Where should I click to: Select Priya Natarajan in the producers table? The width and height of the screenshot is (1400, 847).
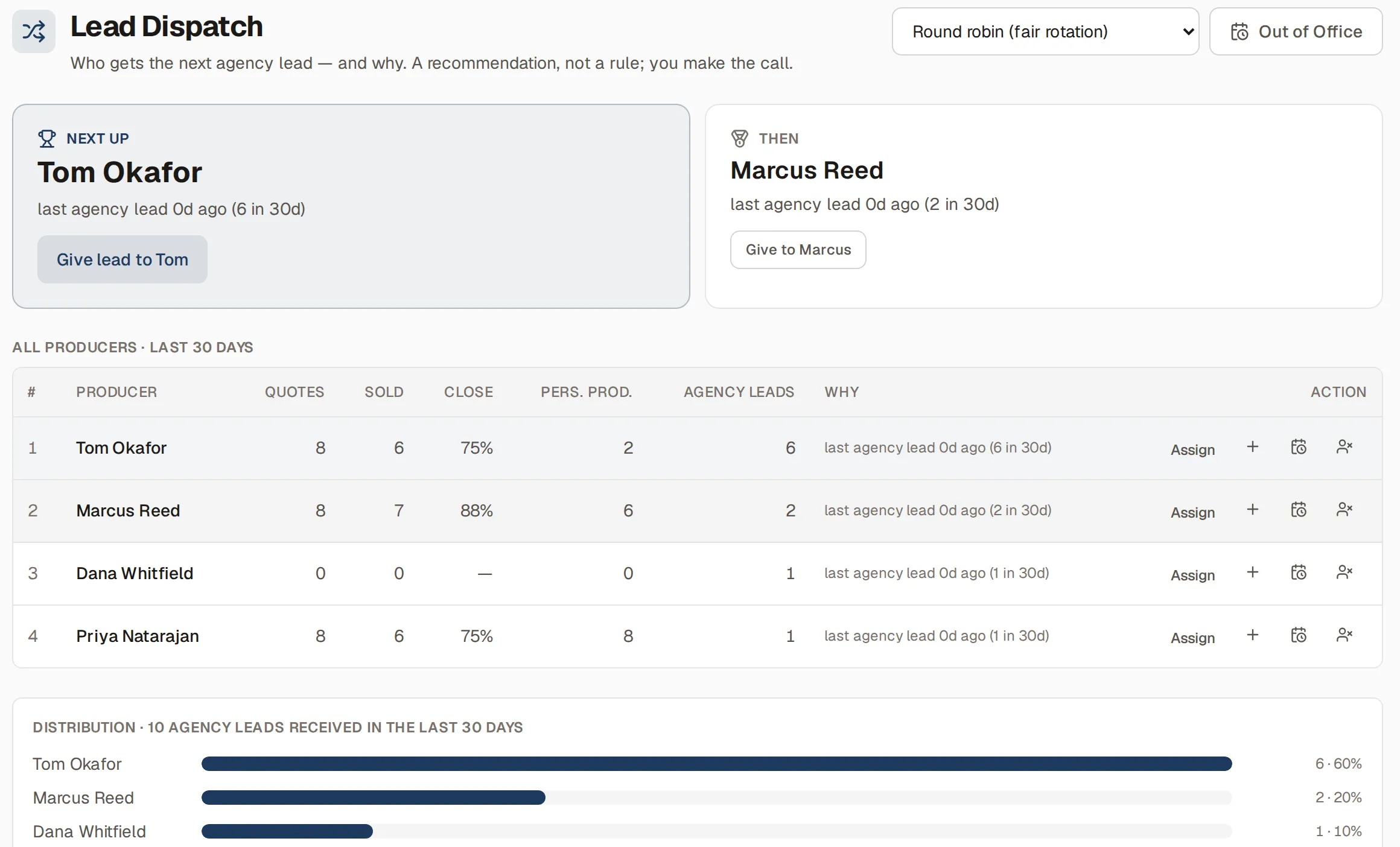(x=138, y=636)
